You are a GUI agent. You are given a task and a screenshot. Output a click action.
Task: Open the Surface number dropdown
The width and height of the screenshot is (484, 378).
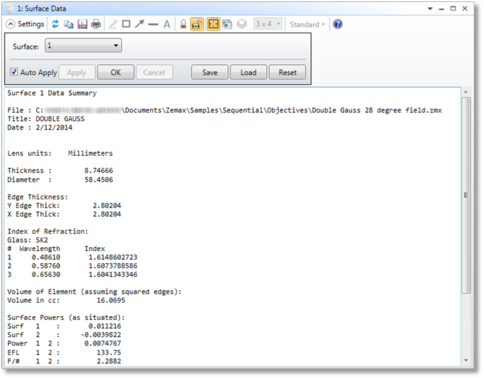(x=83, y=46)
